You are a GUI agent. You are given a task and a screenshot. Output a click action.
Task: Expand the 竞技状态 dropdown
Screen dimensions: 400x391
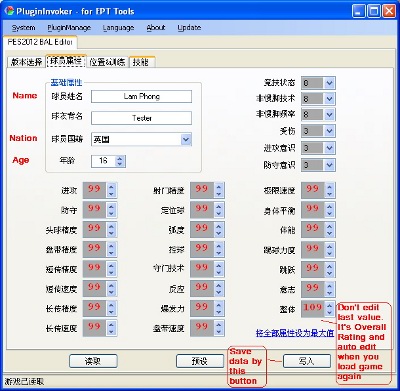click(329, 83)
